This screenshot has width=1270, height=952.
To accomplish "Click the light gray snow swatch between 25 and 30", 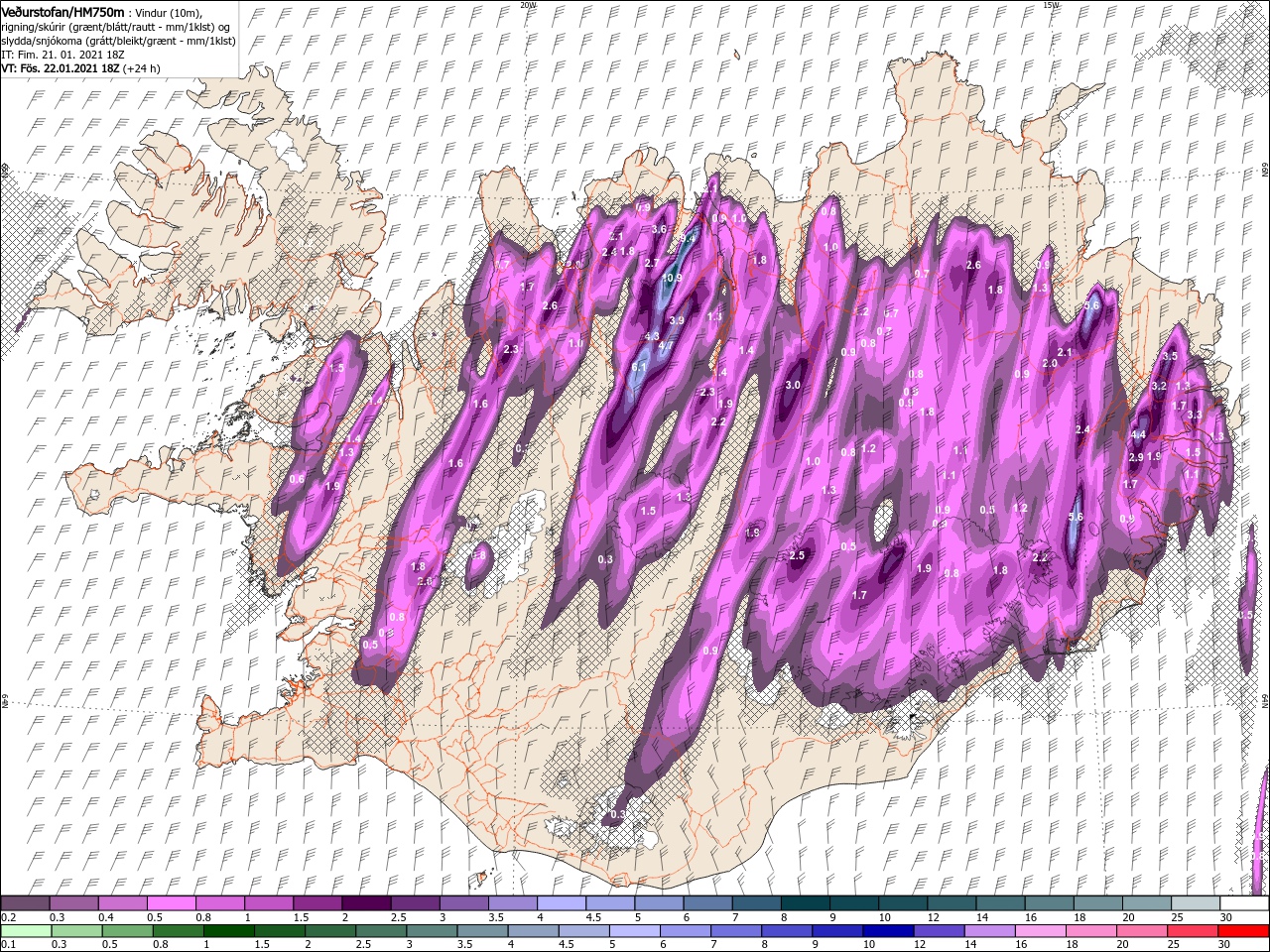I will click(x=1195, y=903).
